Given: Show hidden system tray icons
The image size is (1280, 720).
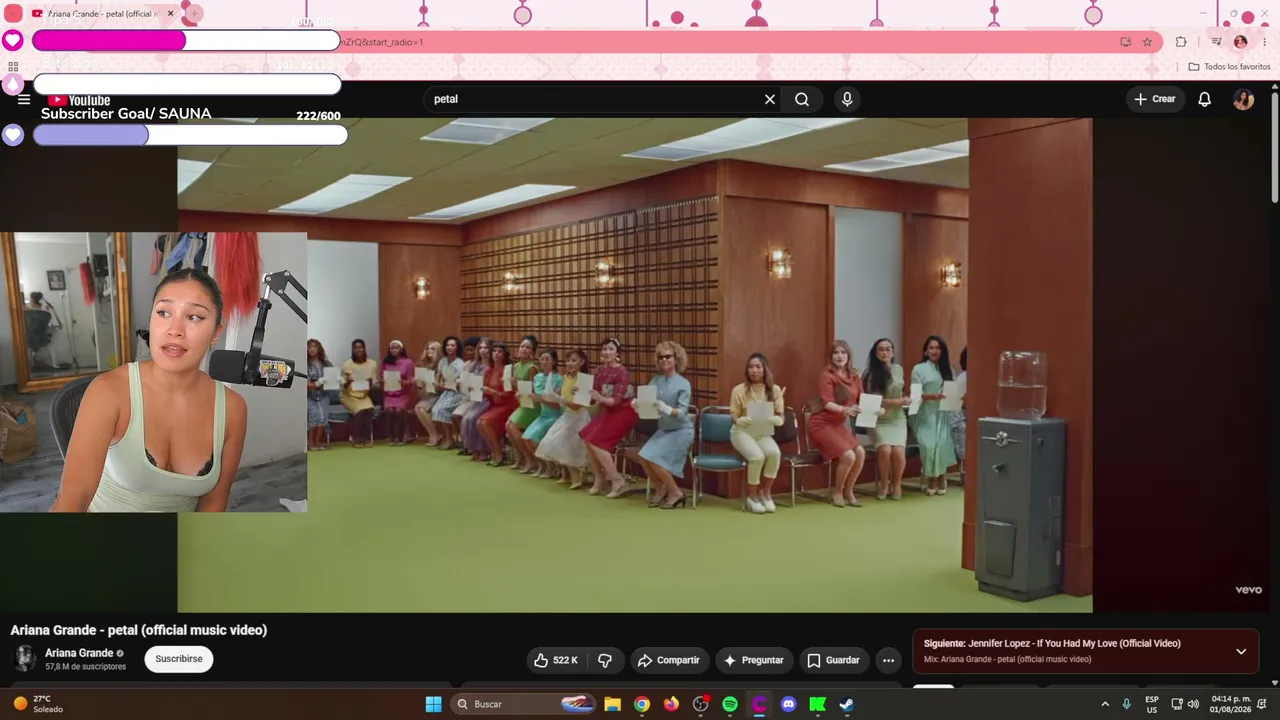Looking at the screenshot, I should (1105, 704).
